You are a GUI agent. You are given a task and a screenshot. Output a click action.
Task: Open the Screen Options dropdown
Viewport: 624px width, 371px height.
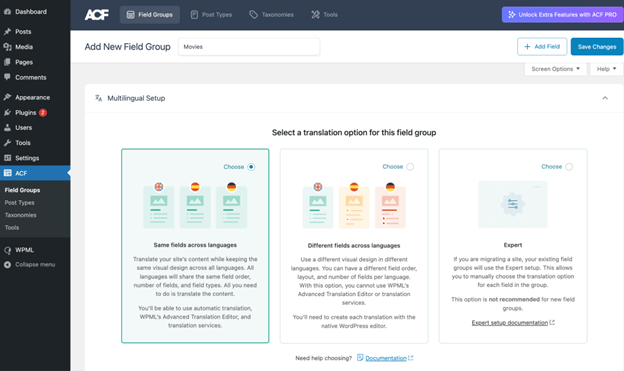point(556,69)
